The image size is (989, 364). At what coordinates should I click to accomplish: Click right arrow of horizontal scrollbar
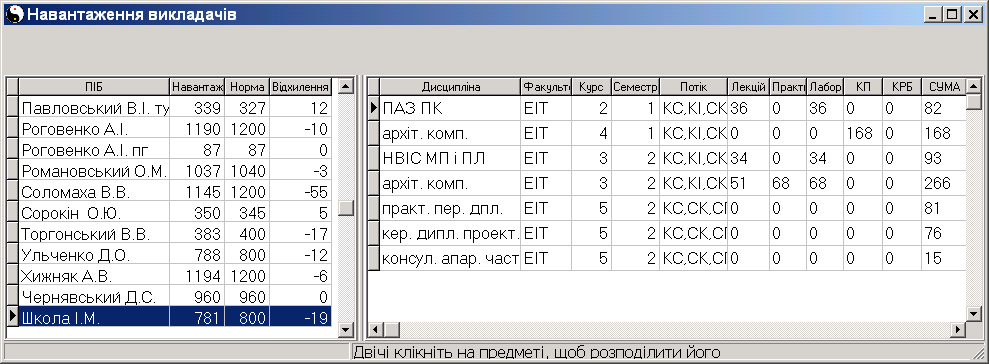(x=959, y=329)
